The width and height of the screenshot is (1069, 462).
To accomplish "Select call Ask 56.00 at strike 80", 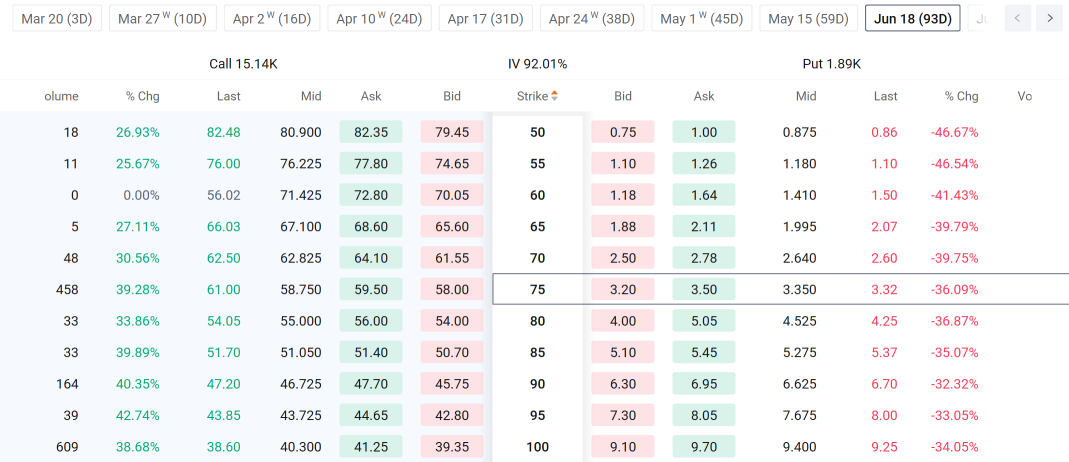I will [371, 321].
